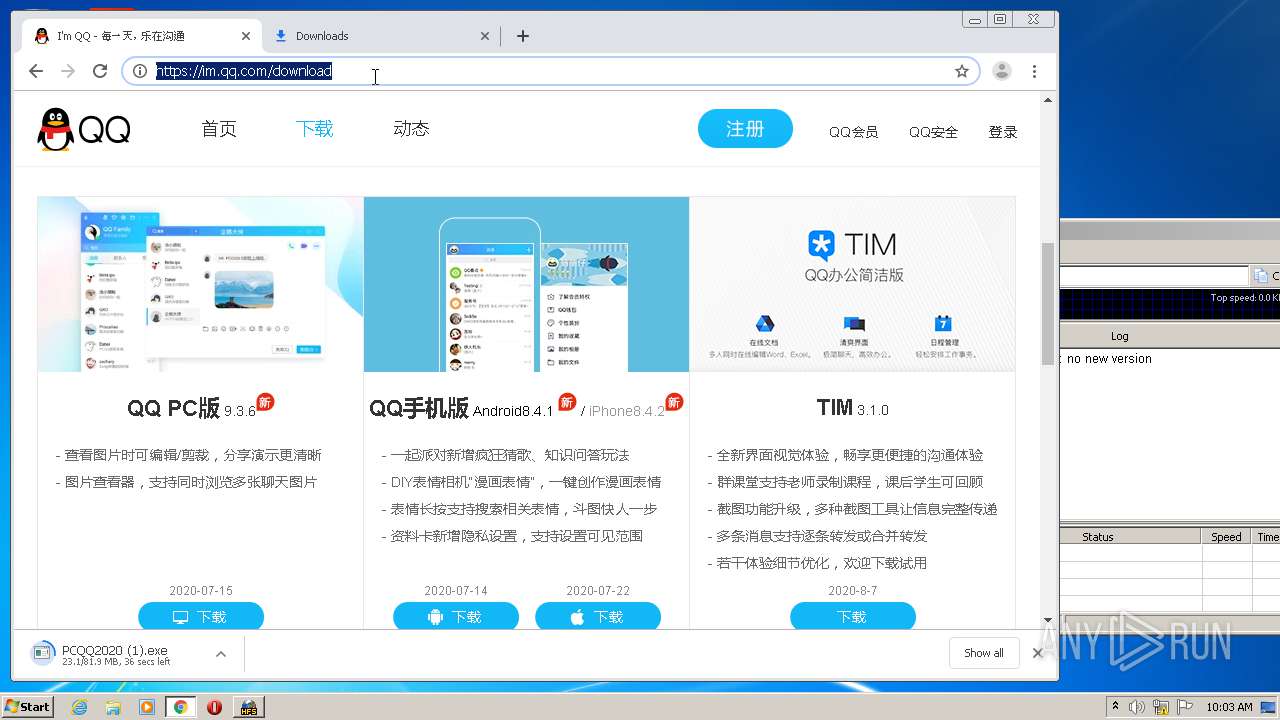Open the Chrome three-dot menu
This screenshot has height=720, width=1280.
click(x=1034, y=71)
